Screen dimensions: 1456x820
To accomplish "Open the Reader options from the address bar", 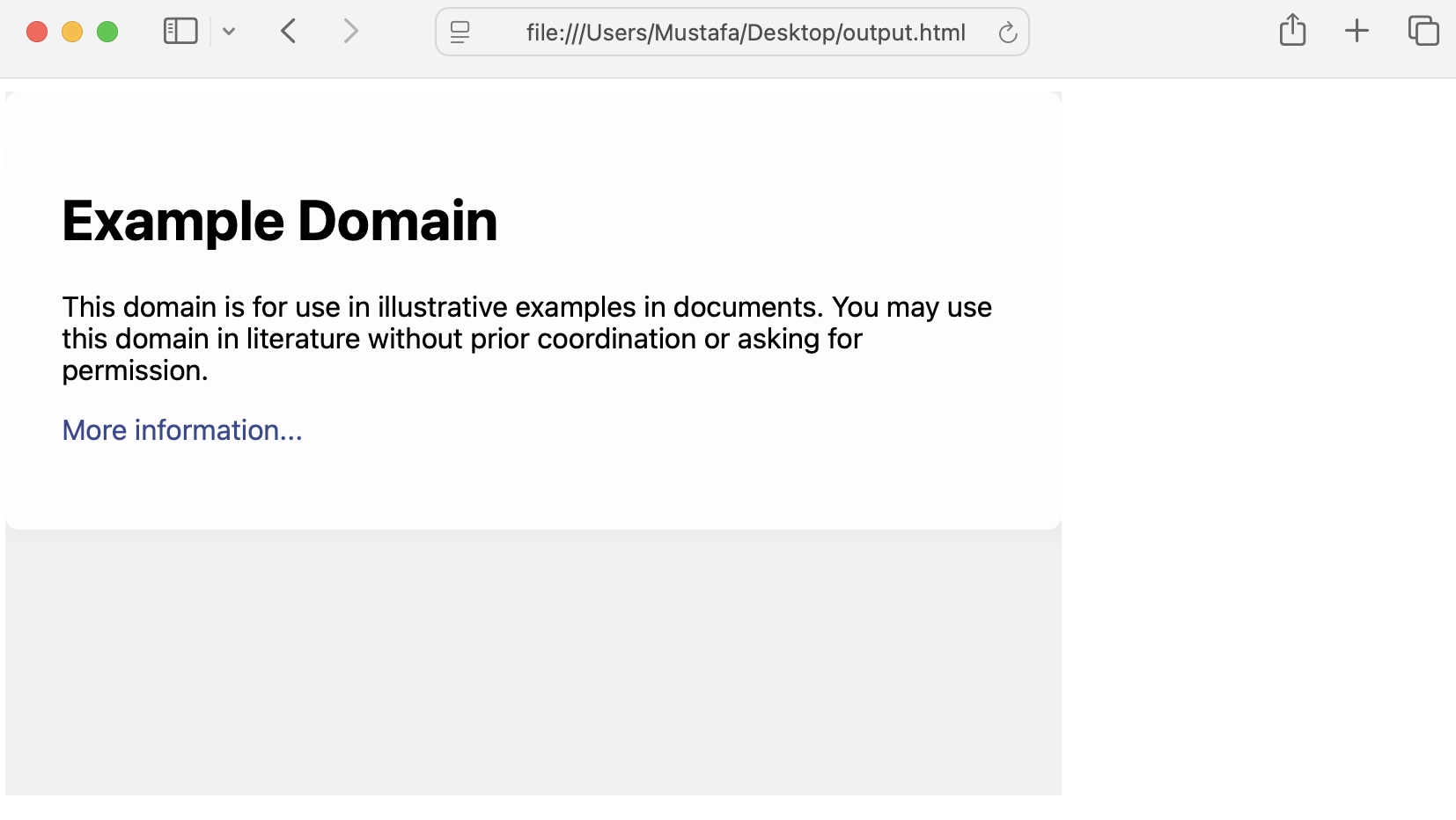I will 460,32.
